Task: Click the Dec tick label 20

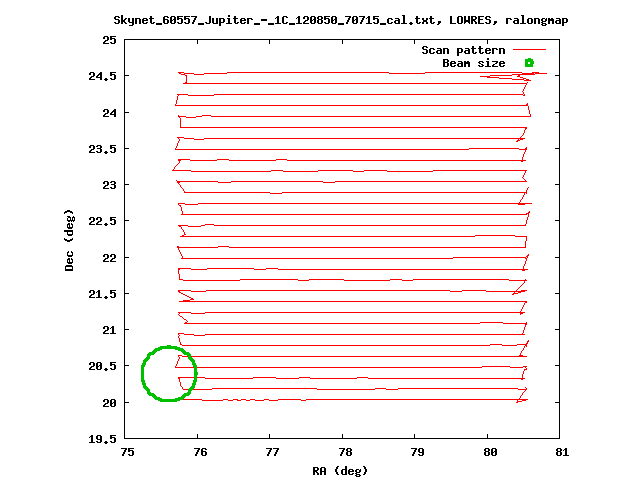Action: pyautogui.click(x=109, y=403)
